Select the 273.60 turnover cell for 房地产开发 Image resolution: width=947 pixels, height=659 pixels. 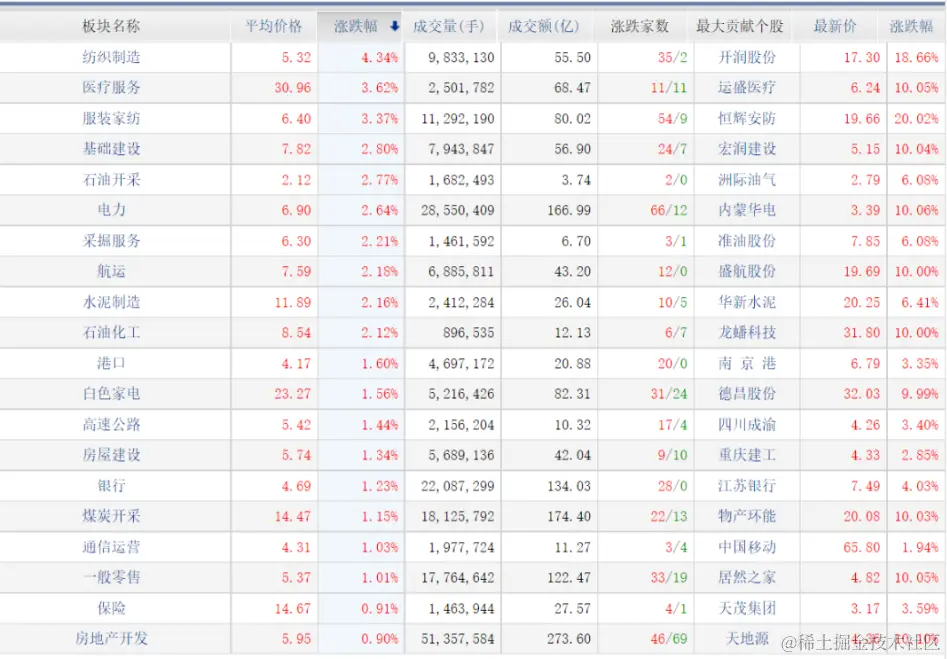[569, 638]
